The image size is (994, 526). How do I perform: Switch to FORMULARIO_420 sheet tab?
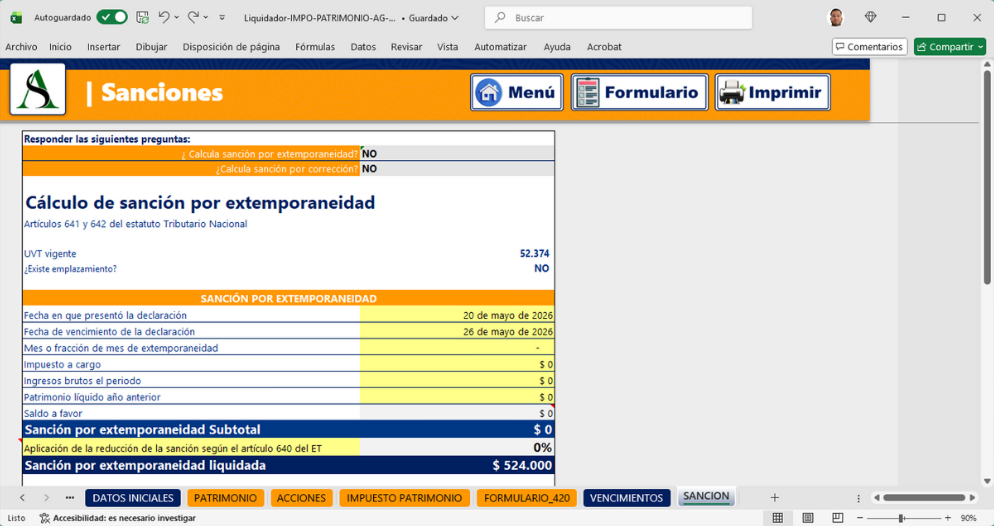(527, 498)
